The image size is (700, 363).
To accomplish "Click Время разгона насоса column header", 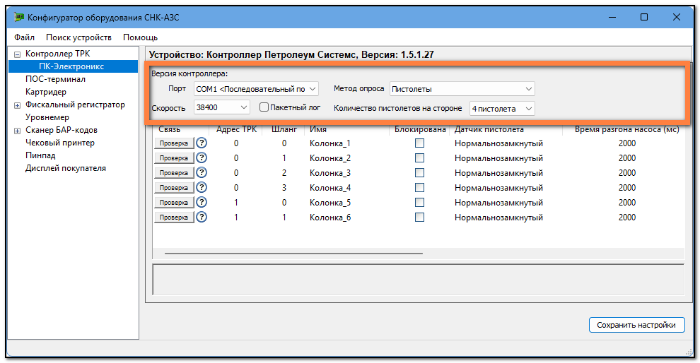I will point(627,129).
